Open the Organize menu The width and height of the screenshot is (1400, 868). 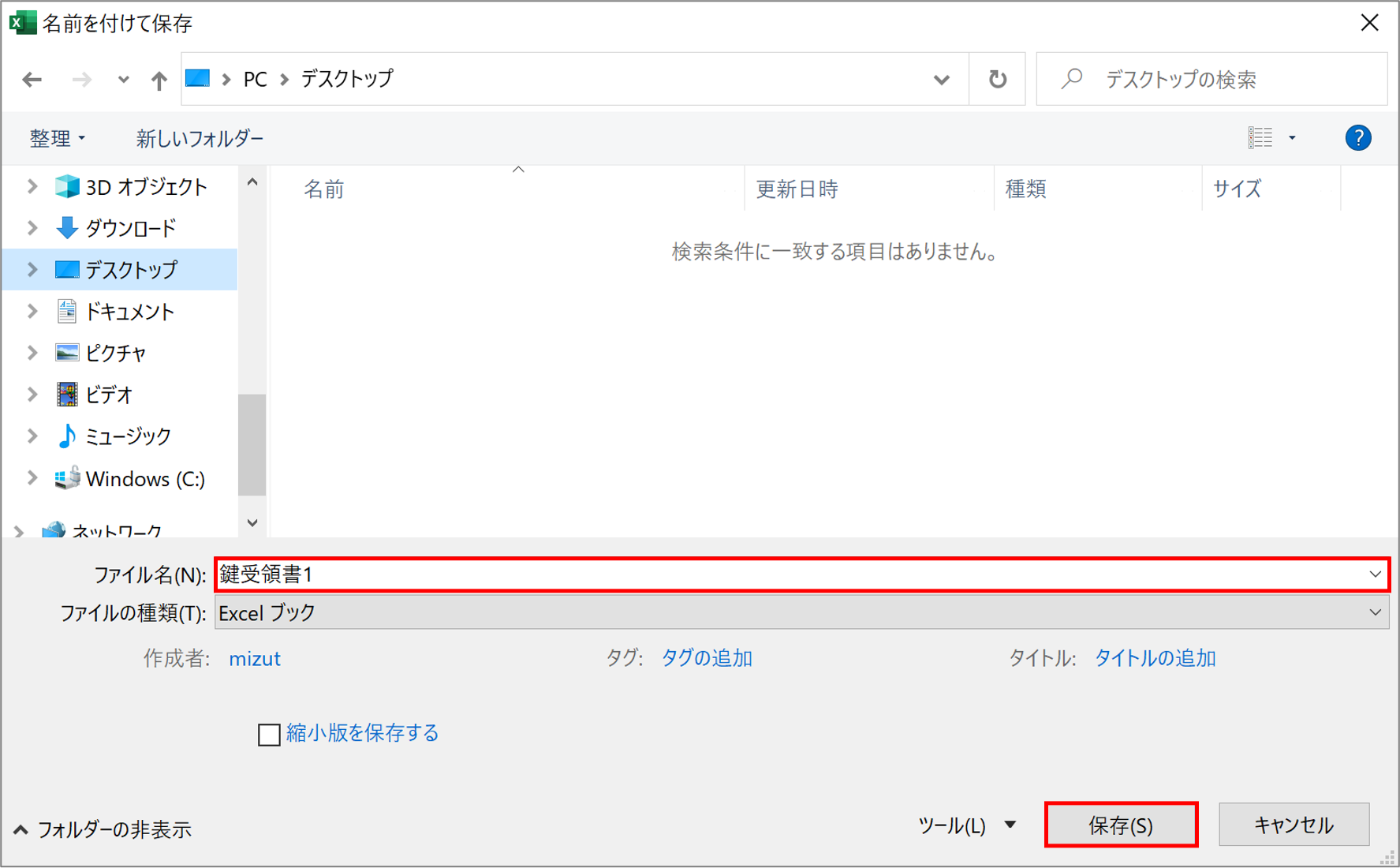tap(57, 139)
